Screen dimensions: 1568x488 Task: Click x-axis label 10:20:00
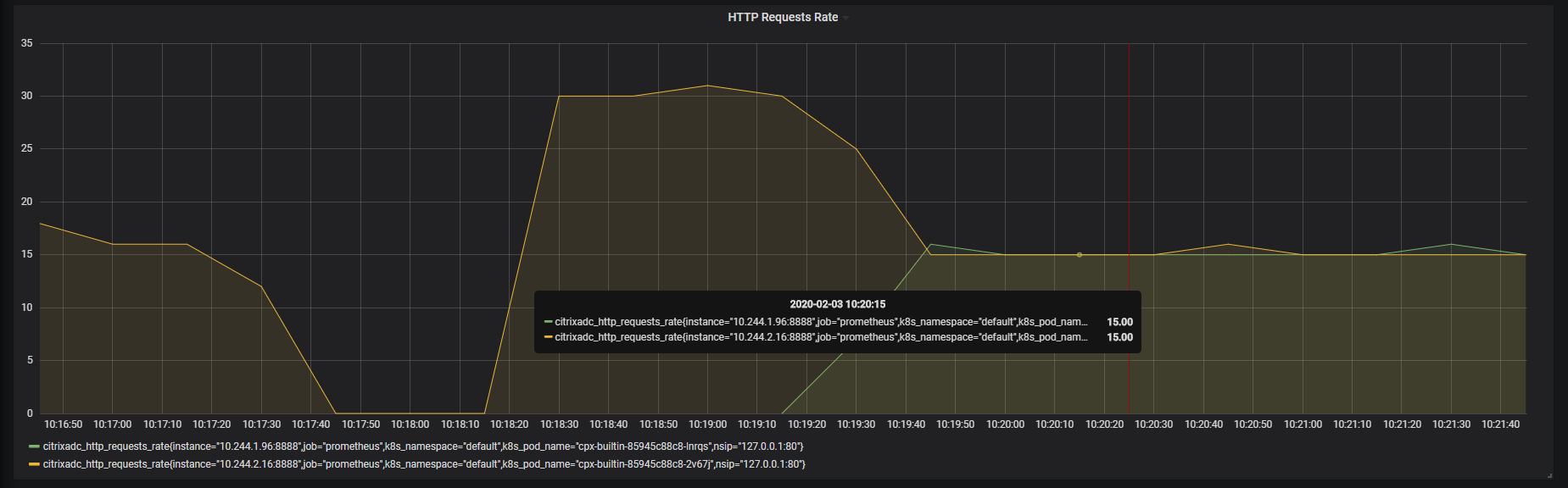[x=1005, y=424]
